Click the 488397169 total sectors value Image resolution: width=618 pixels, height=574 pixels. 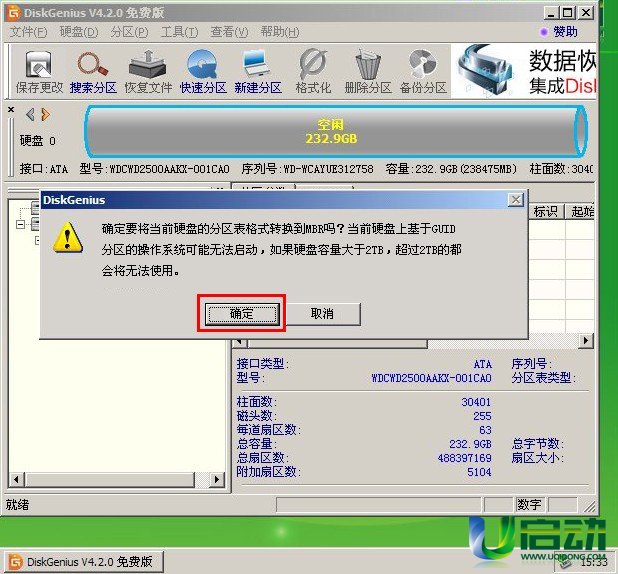(464, 458)
